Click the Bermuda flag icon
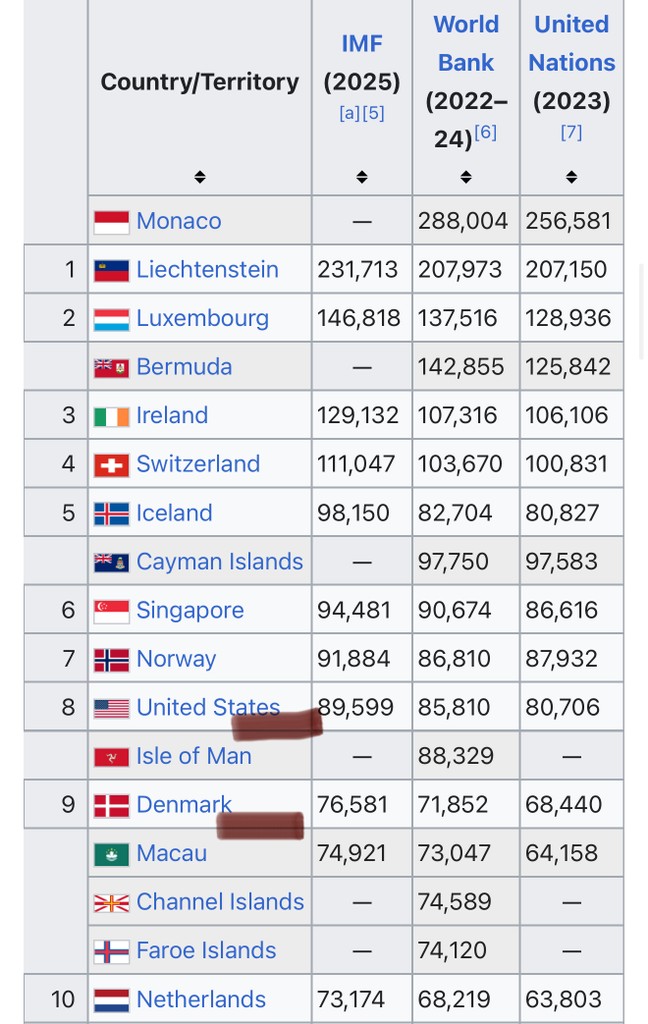The width and height of the screenshot is (648, 1024). pyautogui.click(x=111, y=367)
